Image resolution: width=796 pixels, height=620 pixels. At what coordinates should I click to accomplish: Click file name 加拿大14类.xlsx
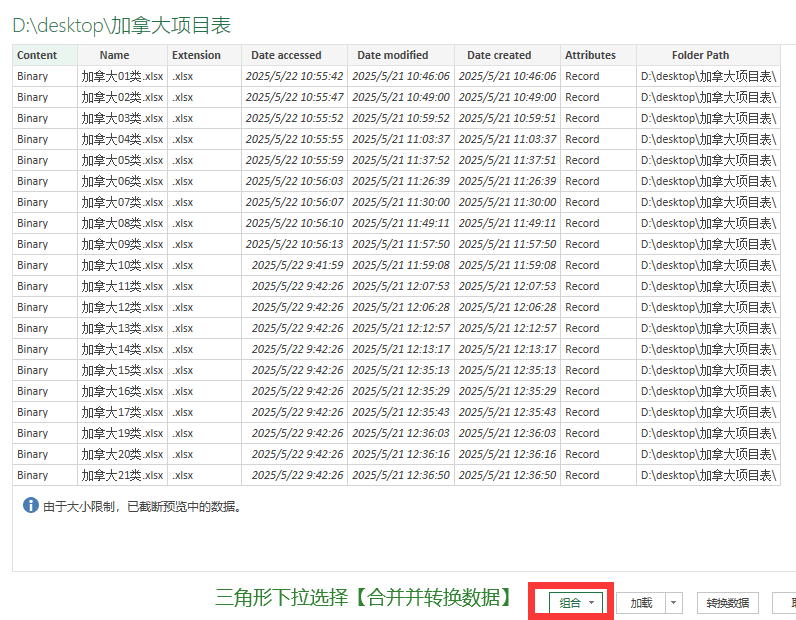point(122,349)
